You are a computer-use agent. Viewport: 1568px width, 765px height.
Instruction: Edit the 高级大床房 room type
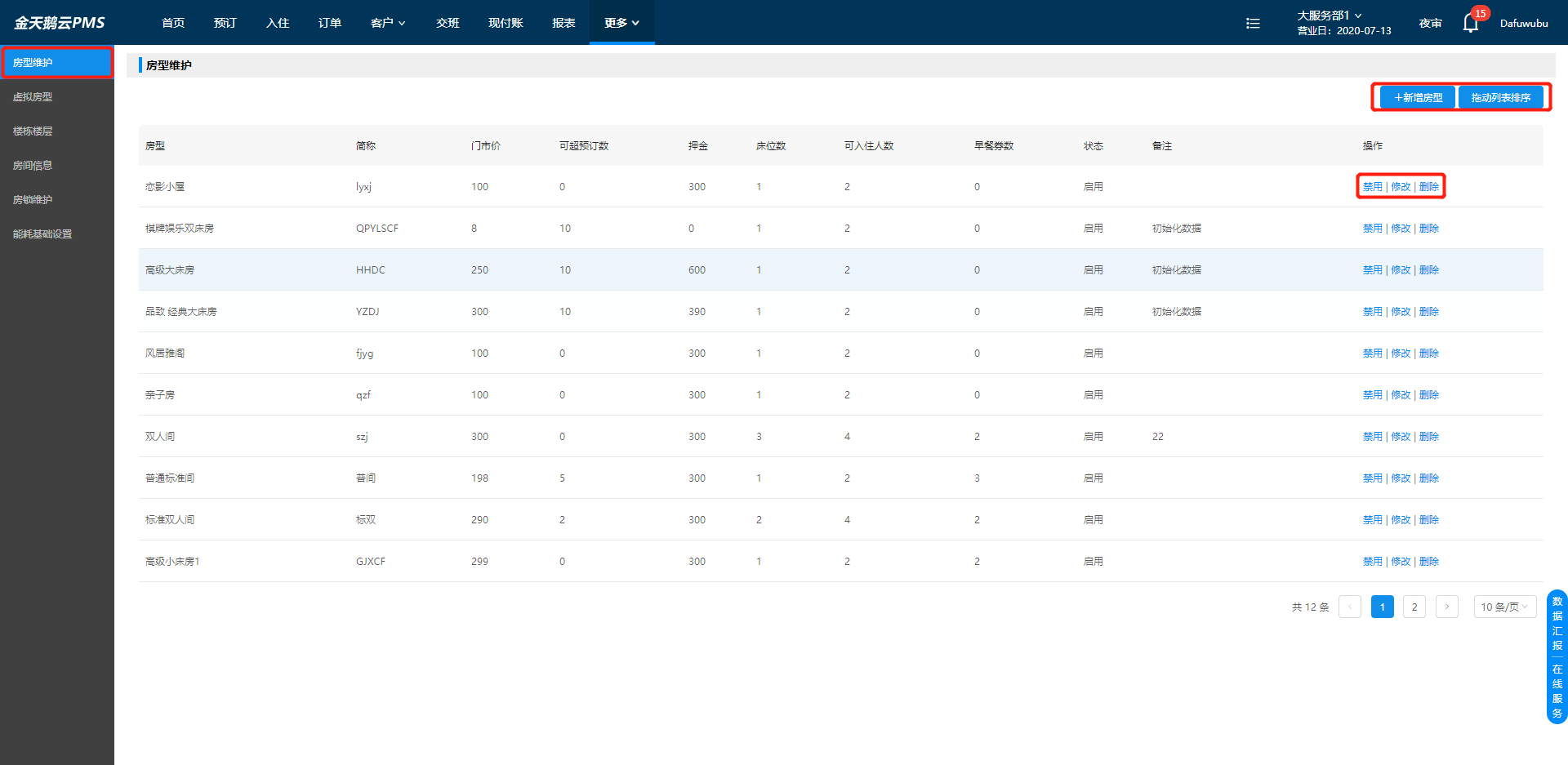[x=1401, y=270]
